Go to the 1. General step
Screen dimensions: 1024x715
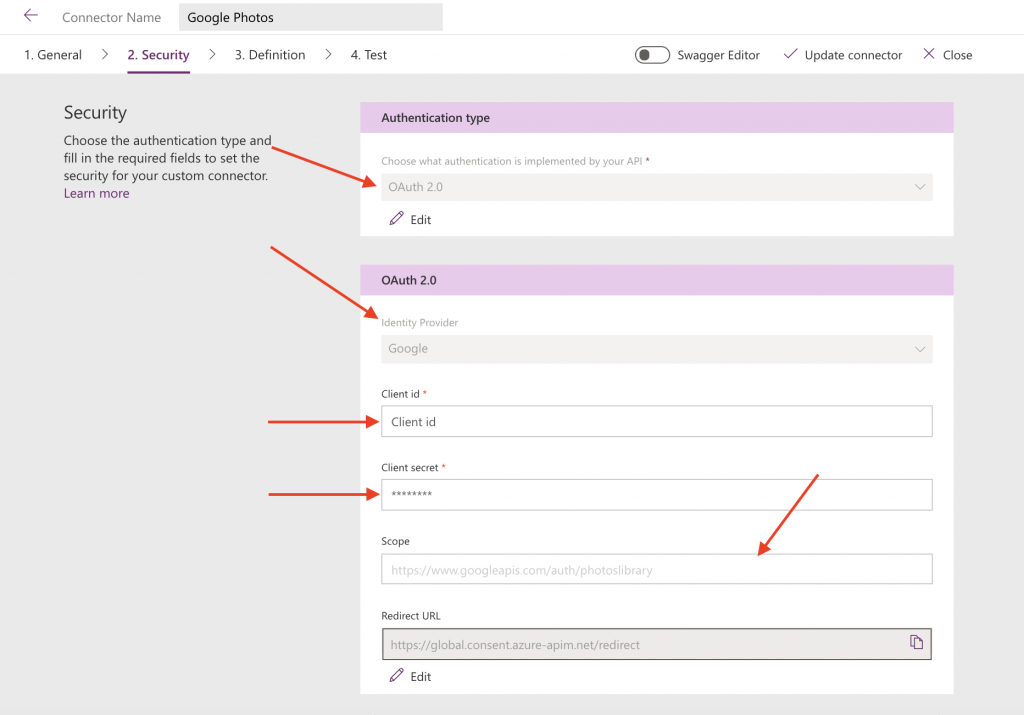click(x=53, y=55)
